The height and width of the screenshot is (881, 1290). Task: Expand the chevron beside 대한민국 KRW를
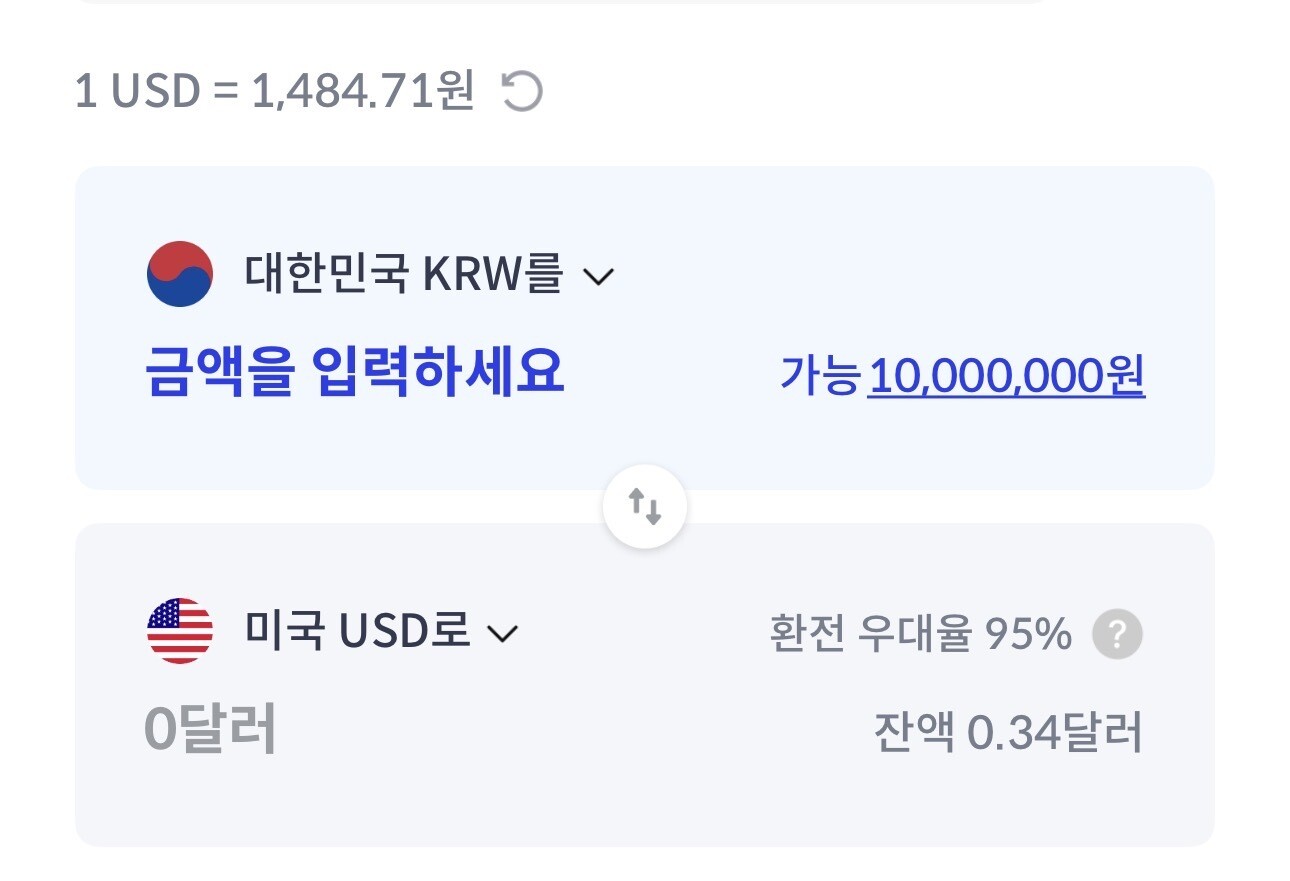click(598, 277)
